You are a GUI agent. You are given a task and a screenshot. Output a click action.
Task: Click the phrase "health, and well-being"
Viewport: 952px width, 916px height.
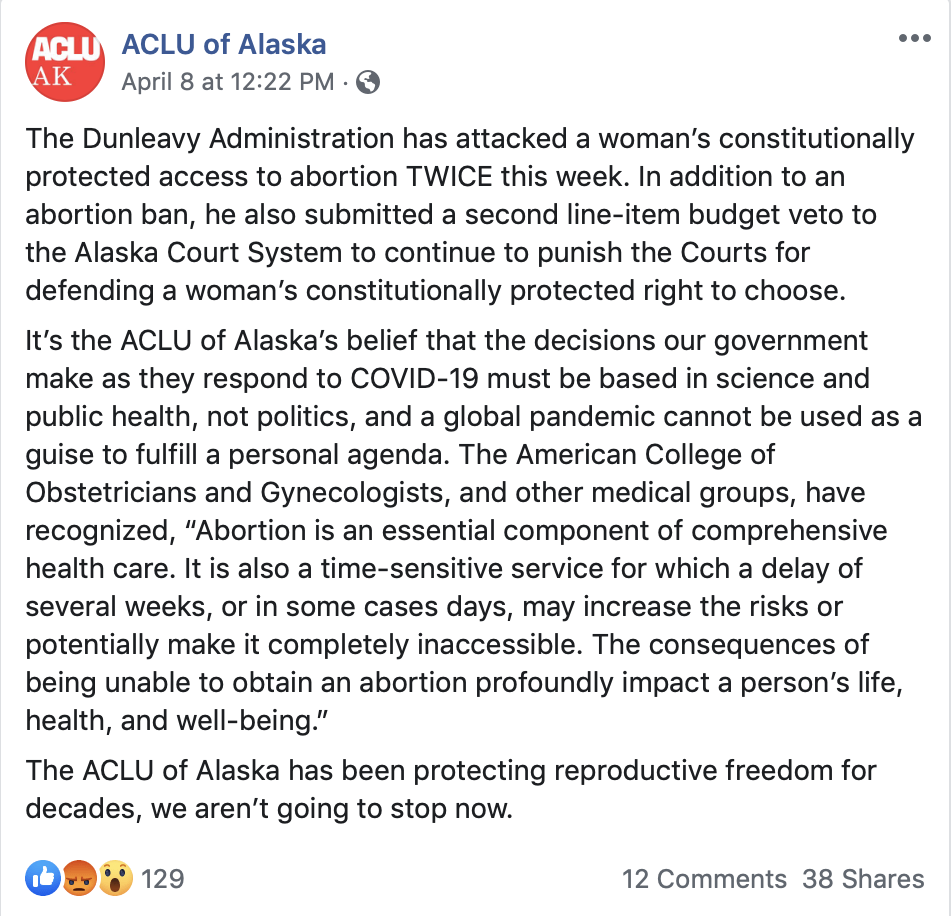[x=176, y=721]
